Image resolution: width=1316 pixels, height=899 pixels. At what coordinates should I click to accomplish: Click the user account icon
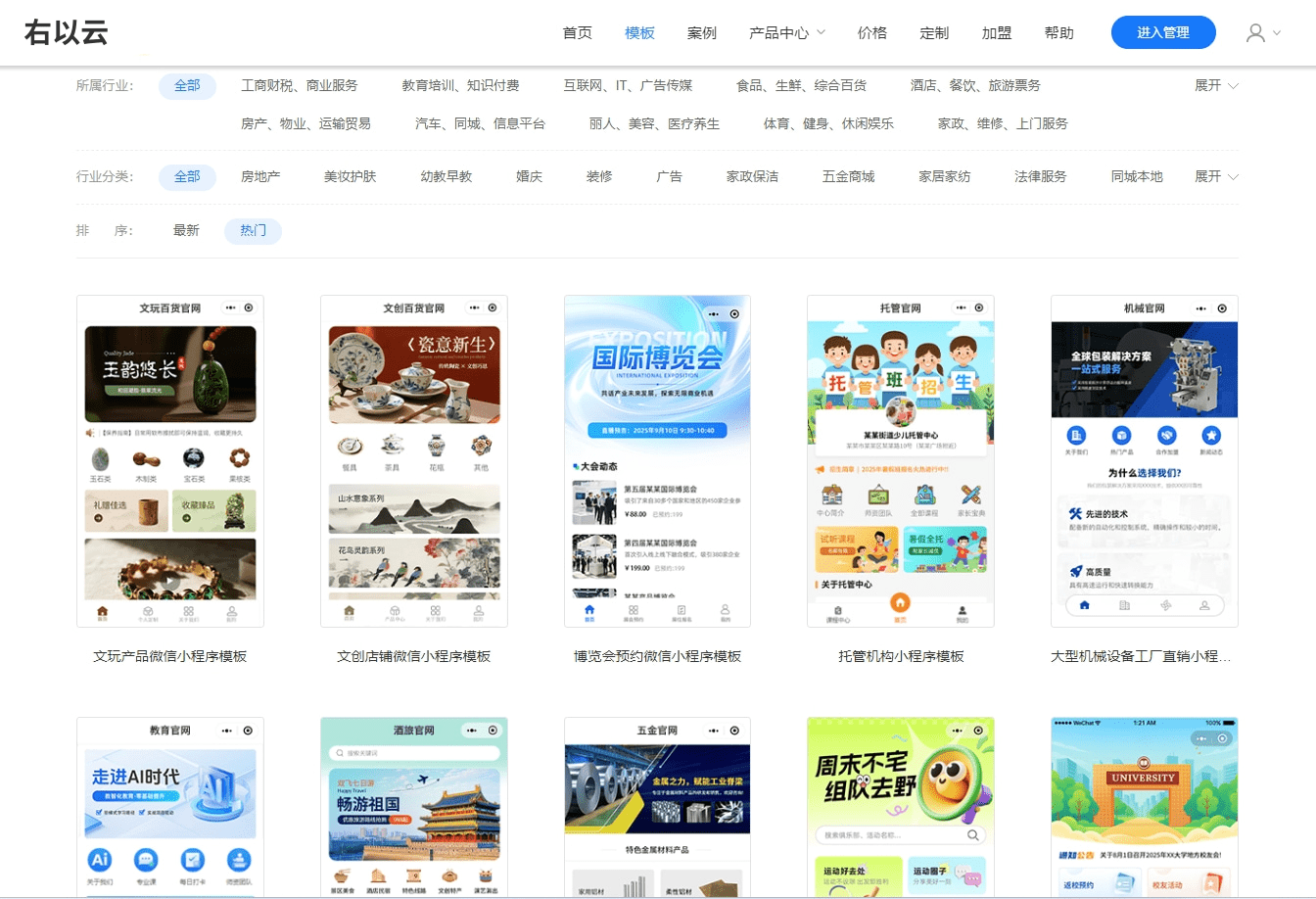[x=1256, y=32]
